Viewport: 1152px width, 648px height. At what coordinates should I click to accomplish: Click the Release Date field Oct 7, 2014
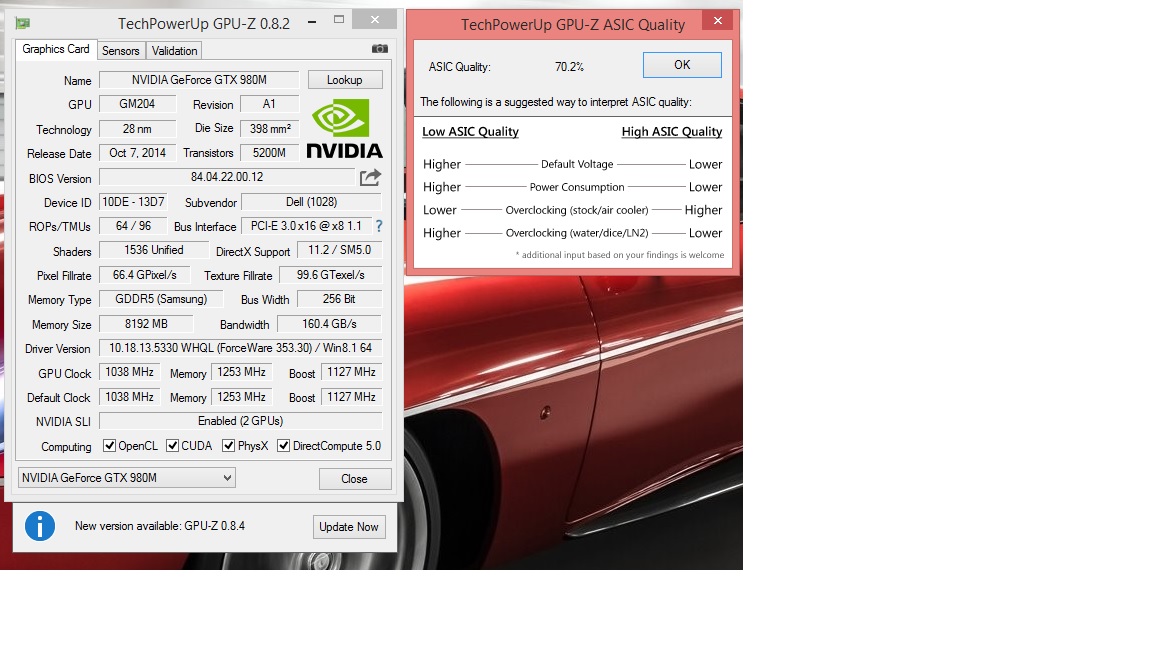(137, 153)
